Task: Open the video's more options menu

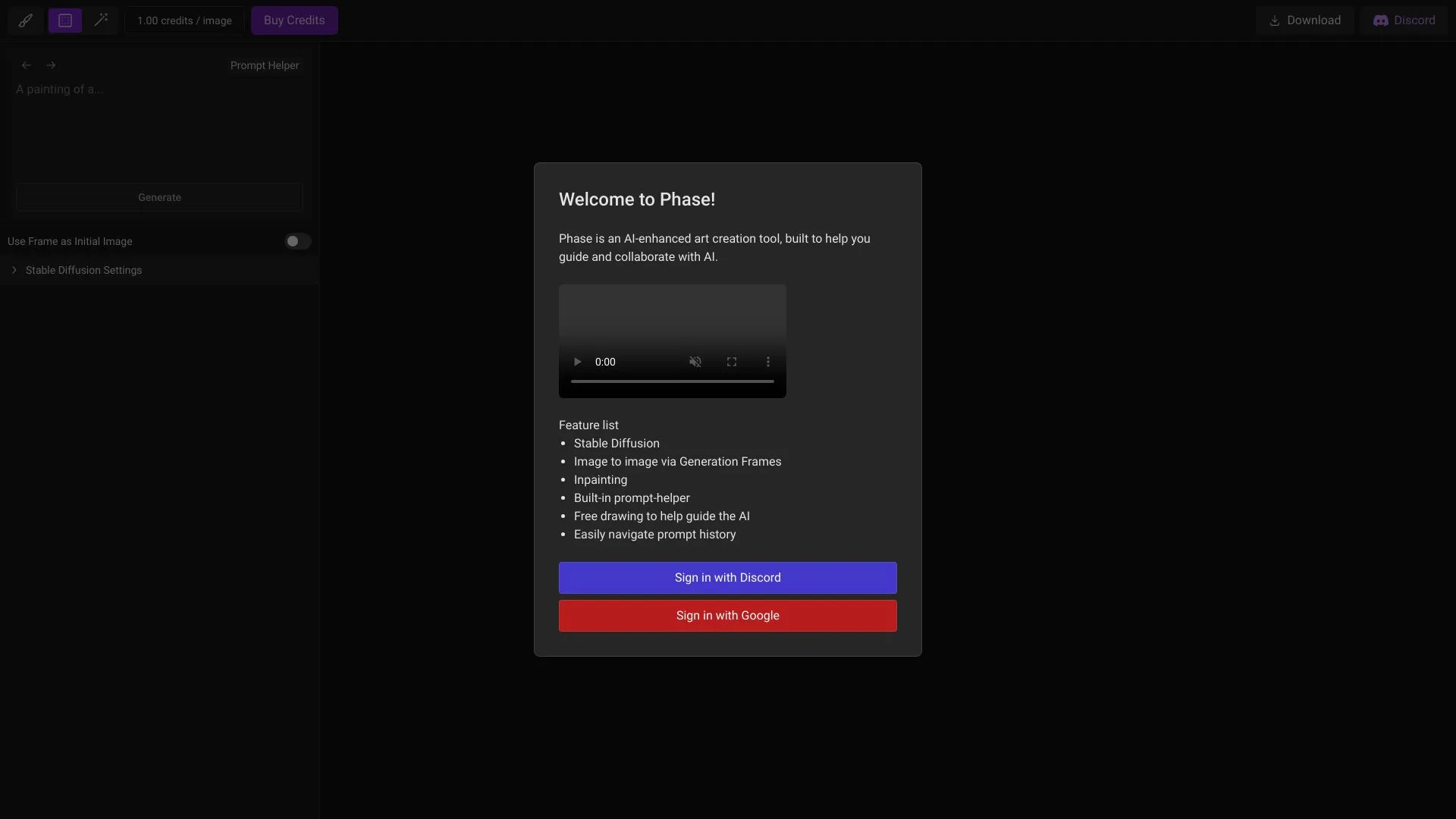Action: point(768,362)
